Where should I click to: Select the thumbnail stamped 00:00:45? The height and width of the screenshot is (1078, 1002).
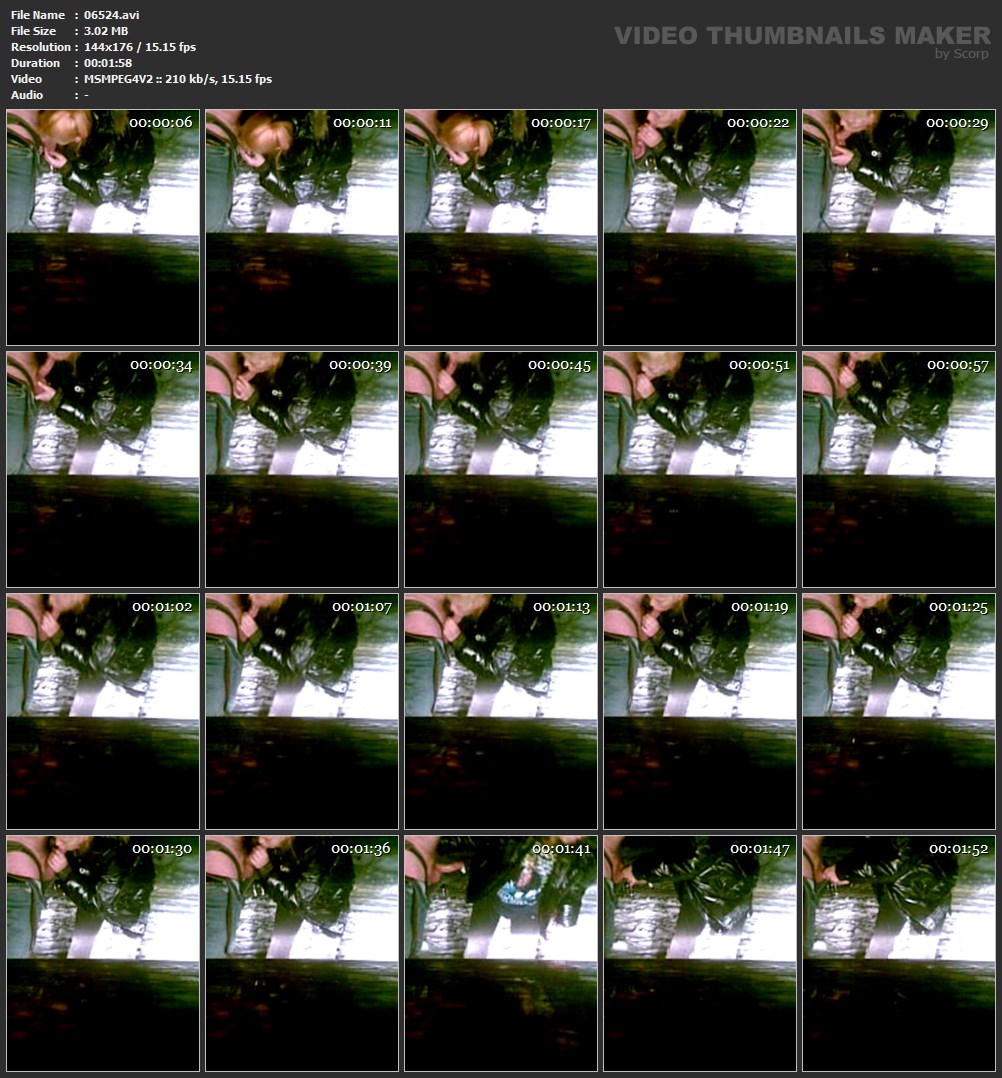501,470
